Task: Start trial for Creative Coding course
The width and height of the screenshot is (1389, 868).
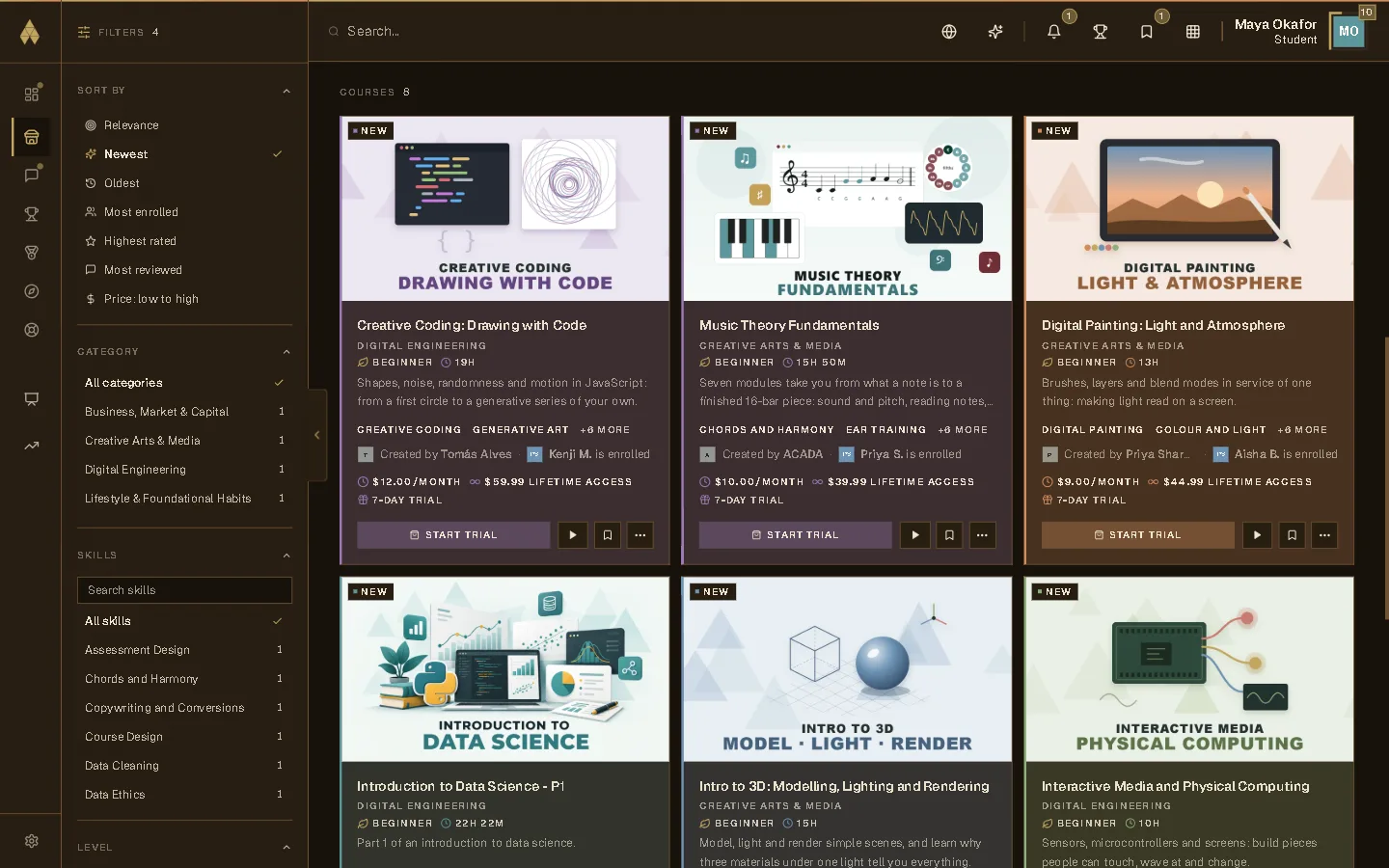Action: 453,535
